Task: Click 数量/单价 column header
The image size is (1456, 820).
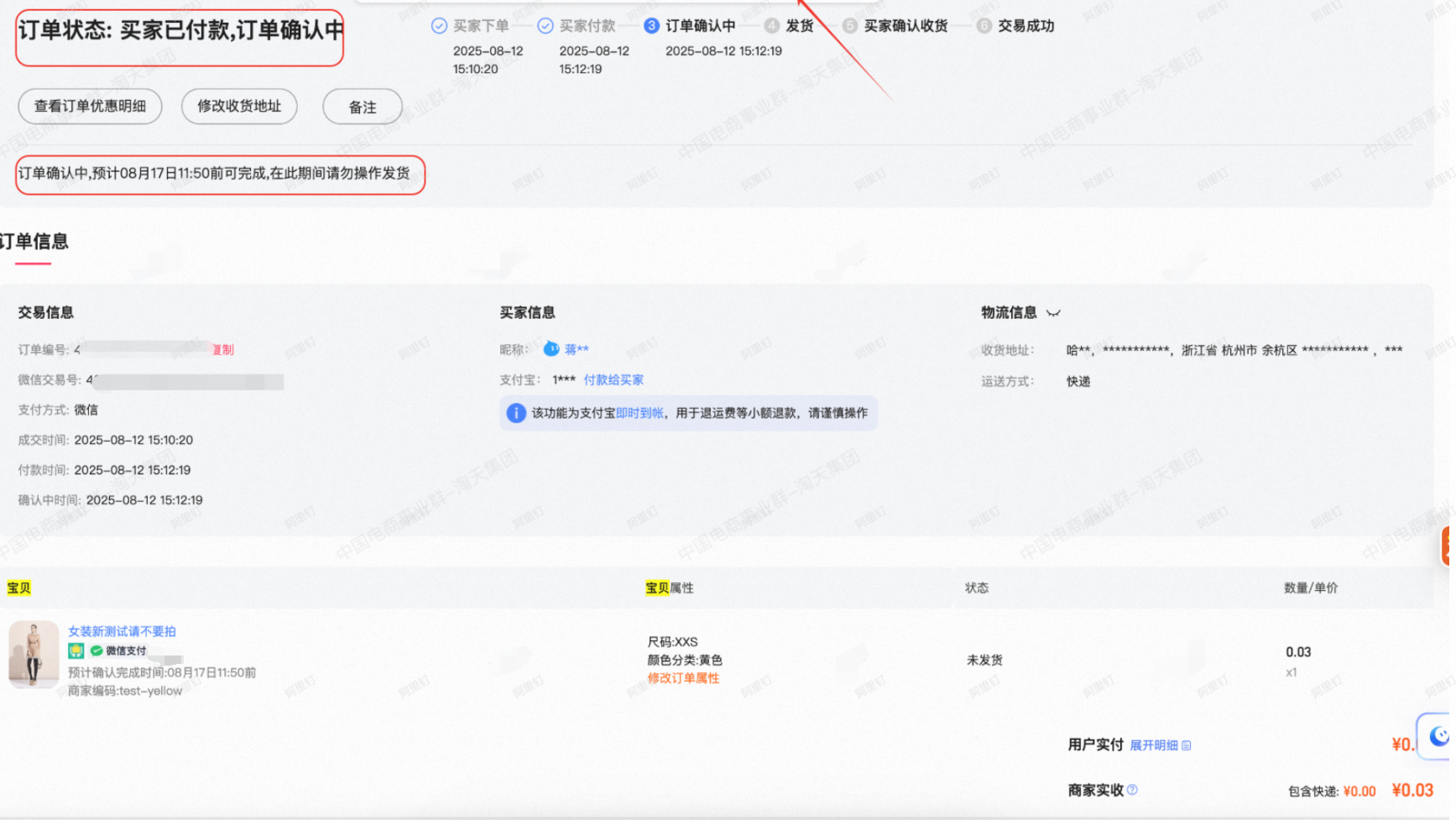Action: tap(1311, 588)
